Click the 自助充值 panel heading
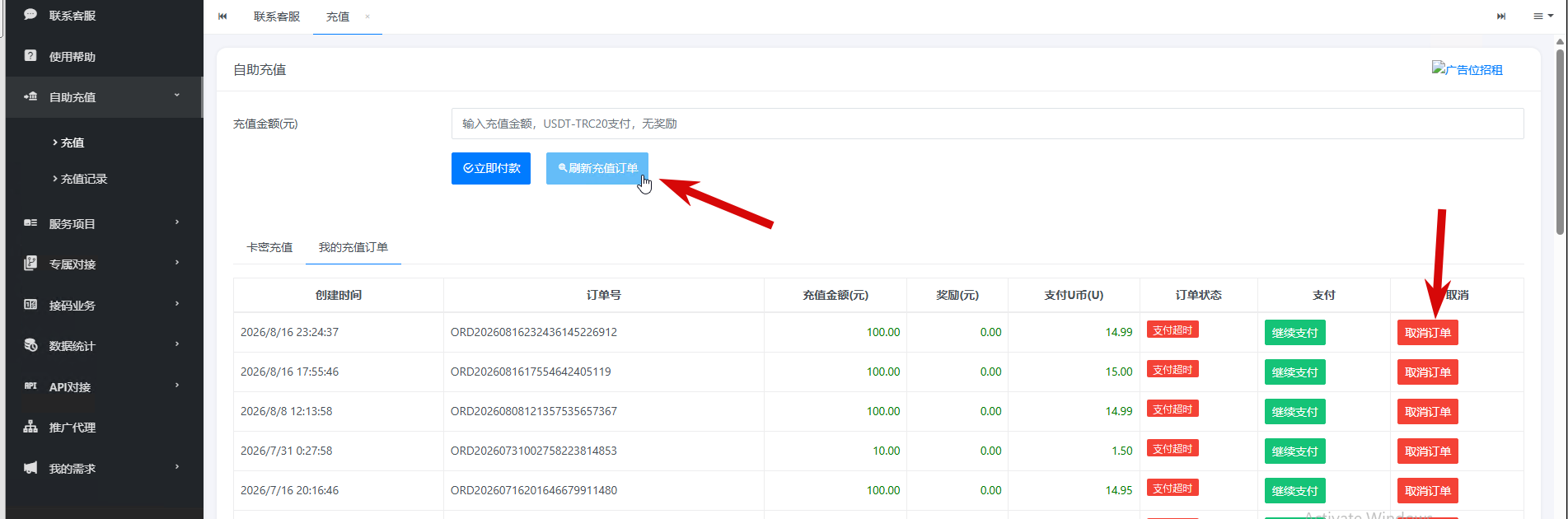The image size is (1568, 519). [x=260, y=70]
